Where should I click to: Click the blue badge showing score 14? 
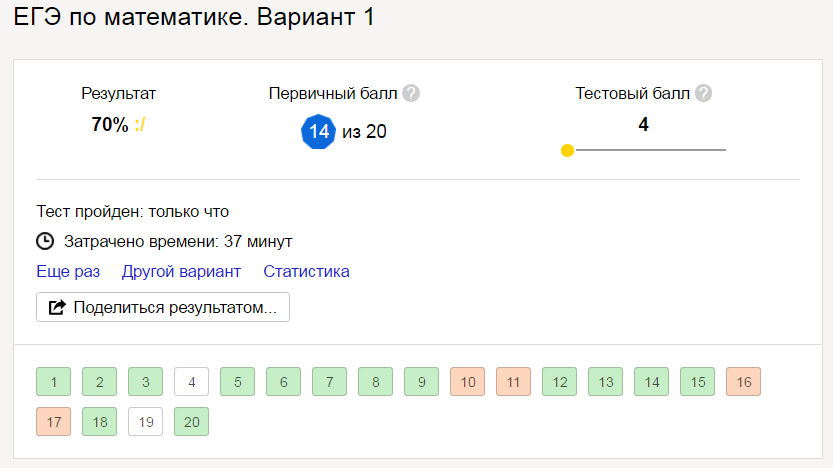(319, 131)
